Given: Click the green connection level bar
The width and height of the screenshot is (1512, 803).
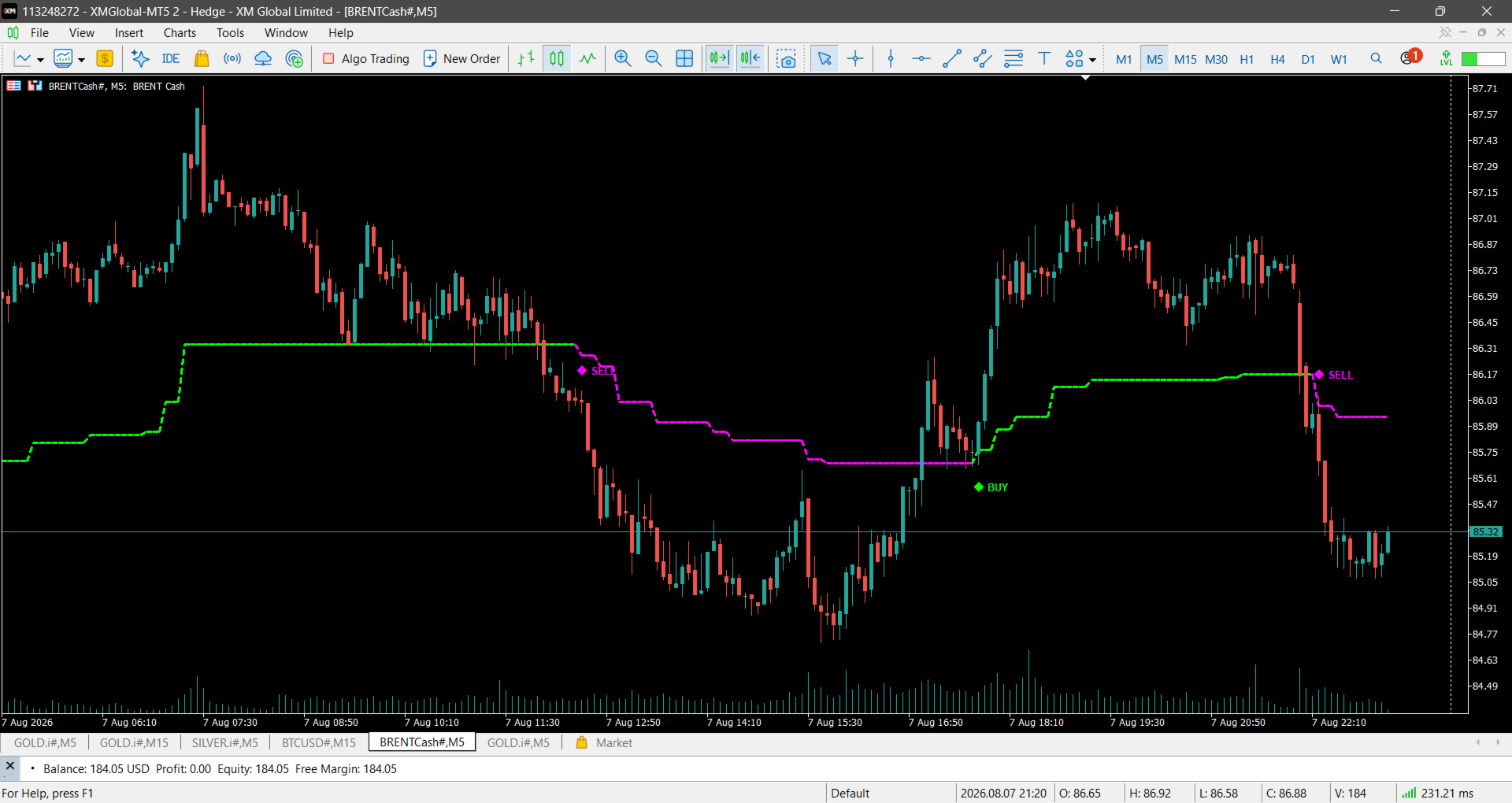Looking at the screenshot, I should click(x=1483, y=59).
